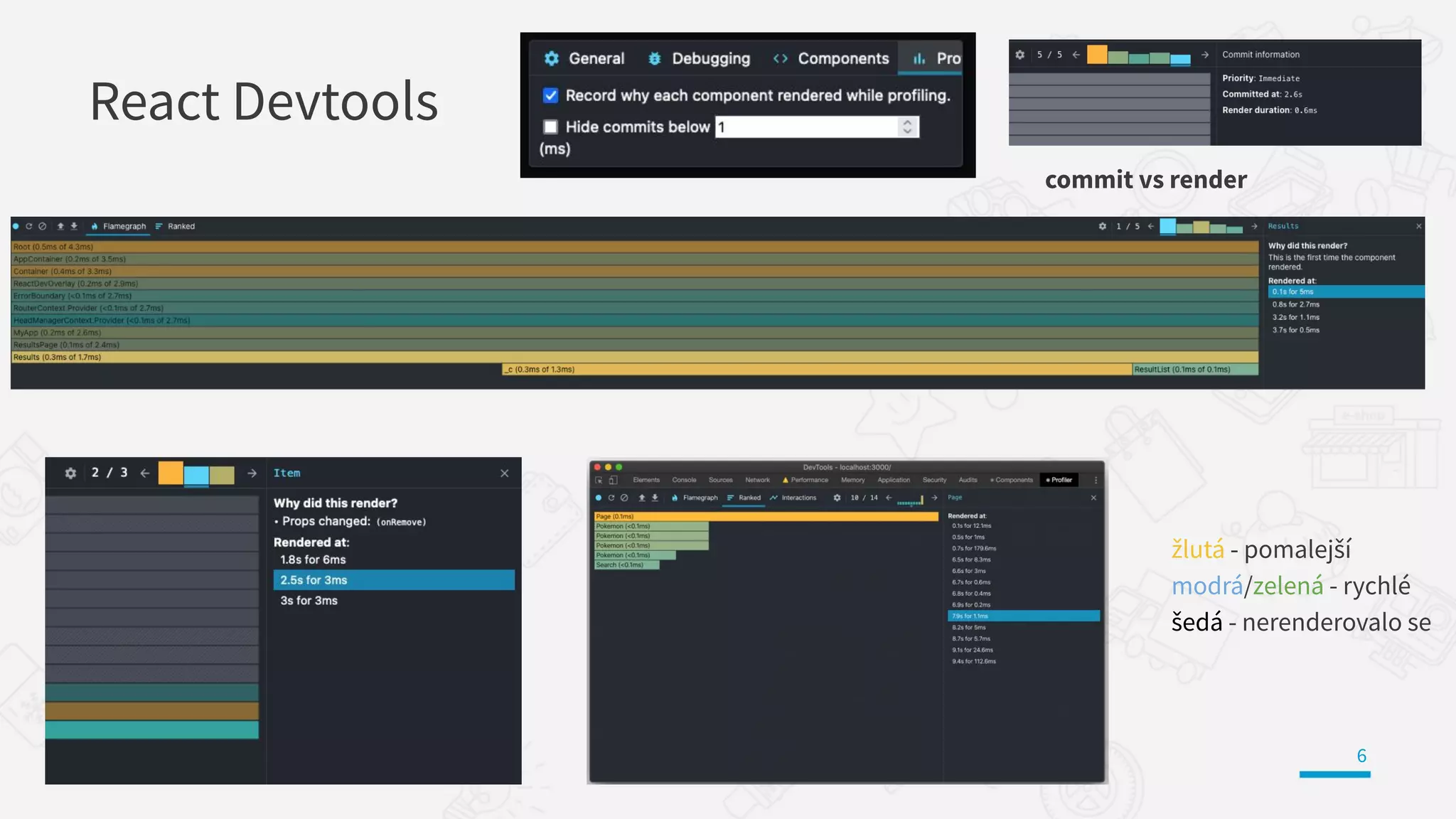The width and height of the screenshot is (1456, 819).
Task: Check 'Record why each component rendered' checkbox
Action: click(550, 96)
